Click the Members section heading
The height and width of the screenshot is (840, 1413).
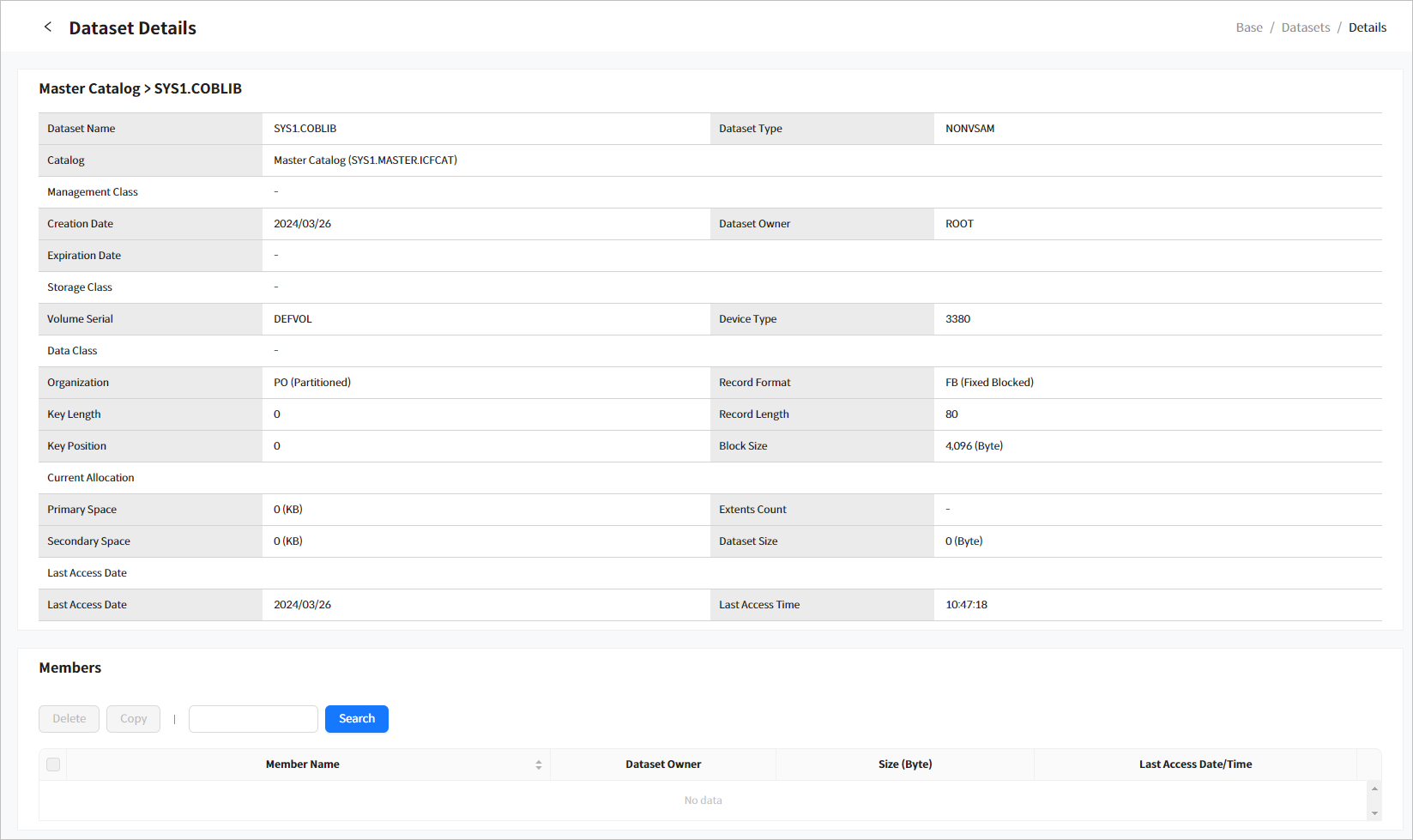point(70,668)
